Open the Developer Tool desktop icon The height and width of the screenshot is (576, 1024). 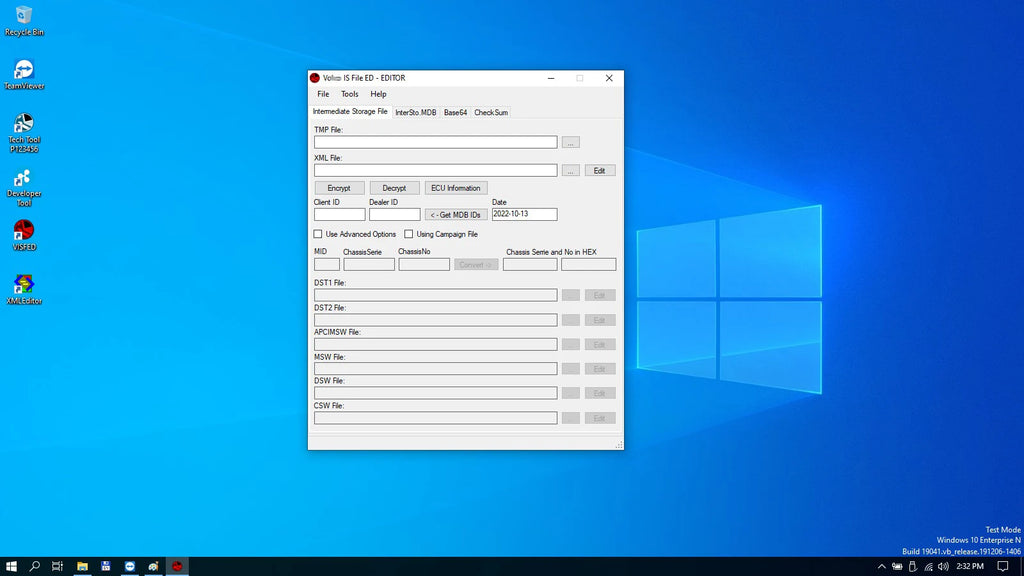point(24,187)
